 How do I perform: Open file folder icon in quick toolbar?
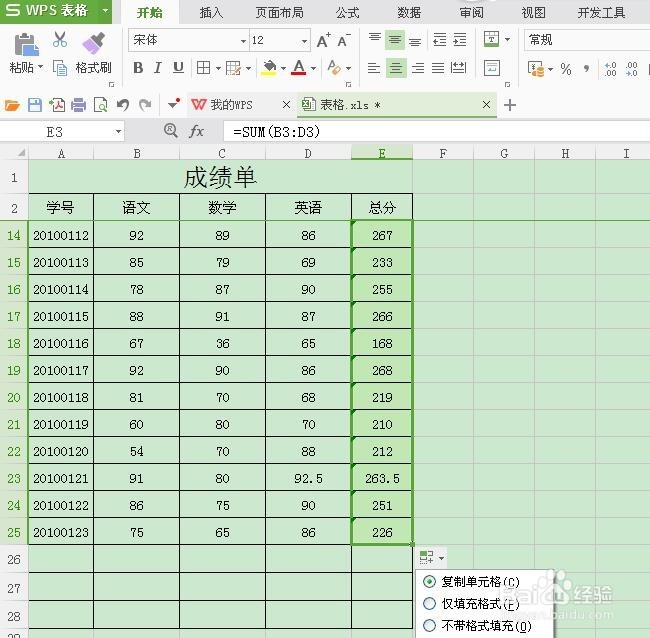[x=12, y=105]
